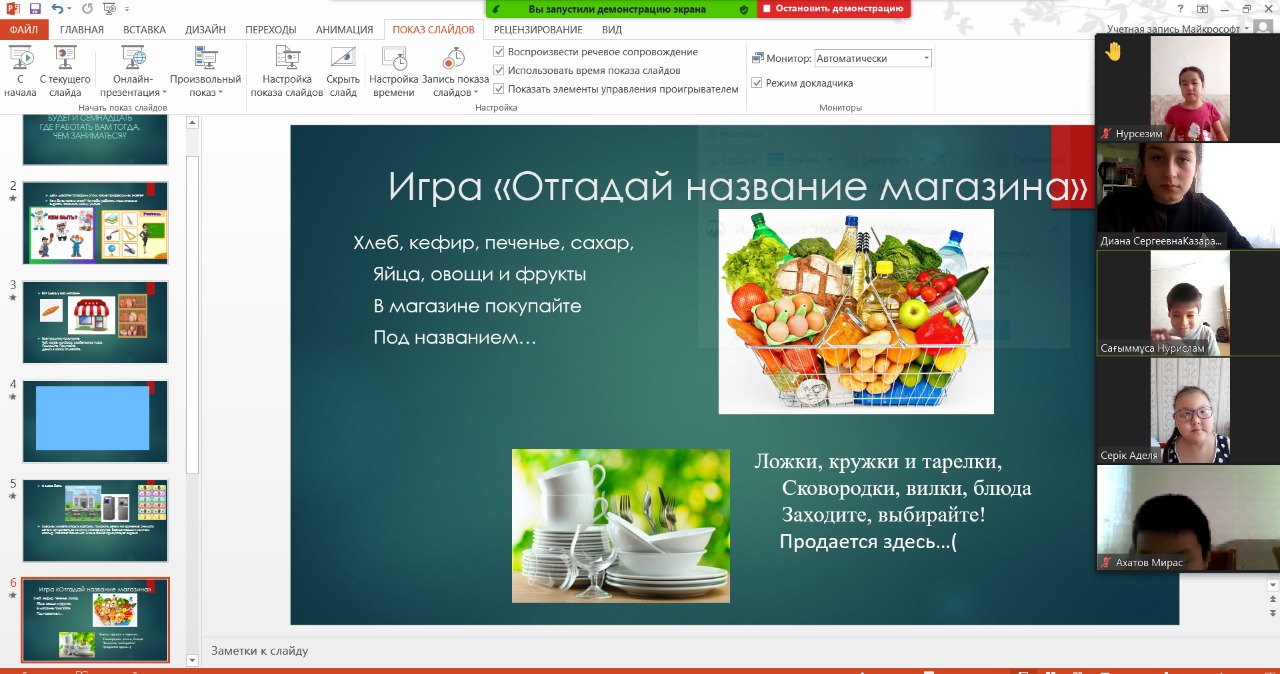Switch to the АНИМАЦИЯ tab
1280x674 pixels.
pyautogui.click(x=344, y=30)
